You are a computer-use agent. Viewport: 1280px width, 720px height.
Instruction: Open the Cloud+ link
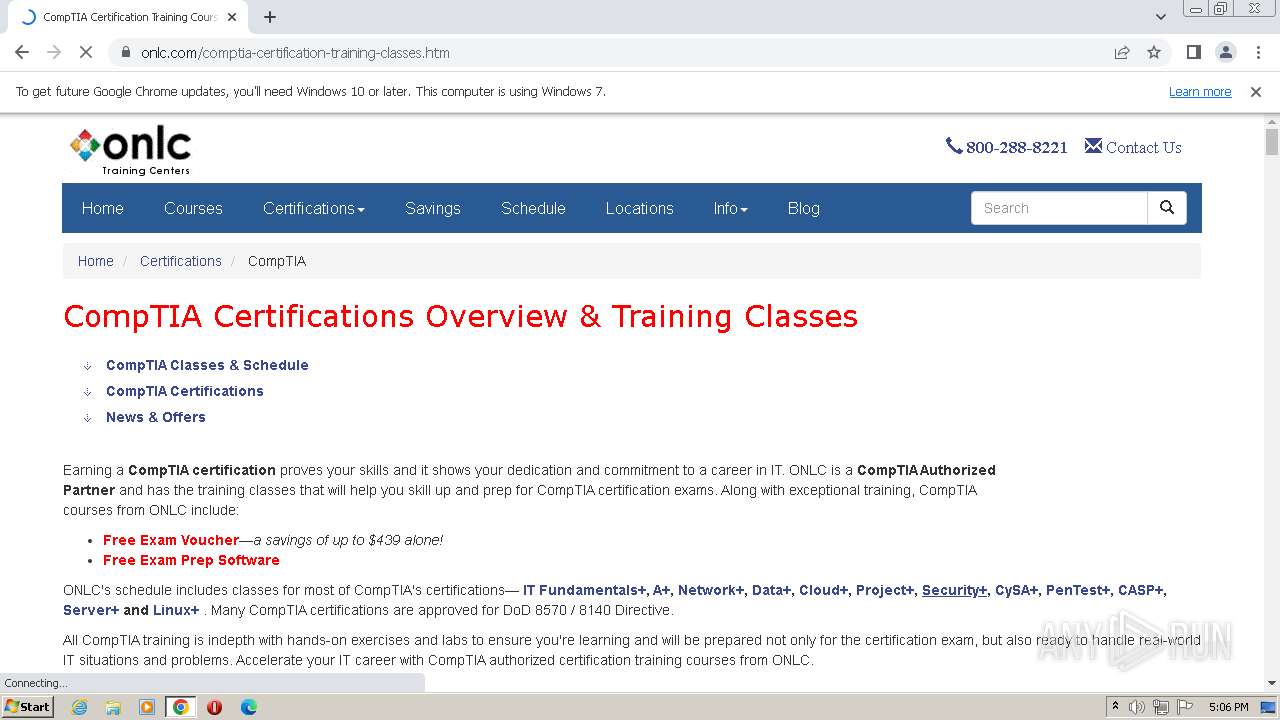(823, 590)
